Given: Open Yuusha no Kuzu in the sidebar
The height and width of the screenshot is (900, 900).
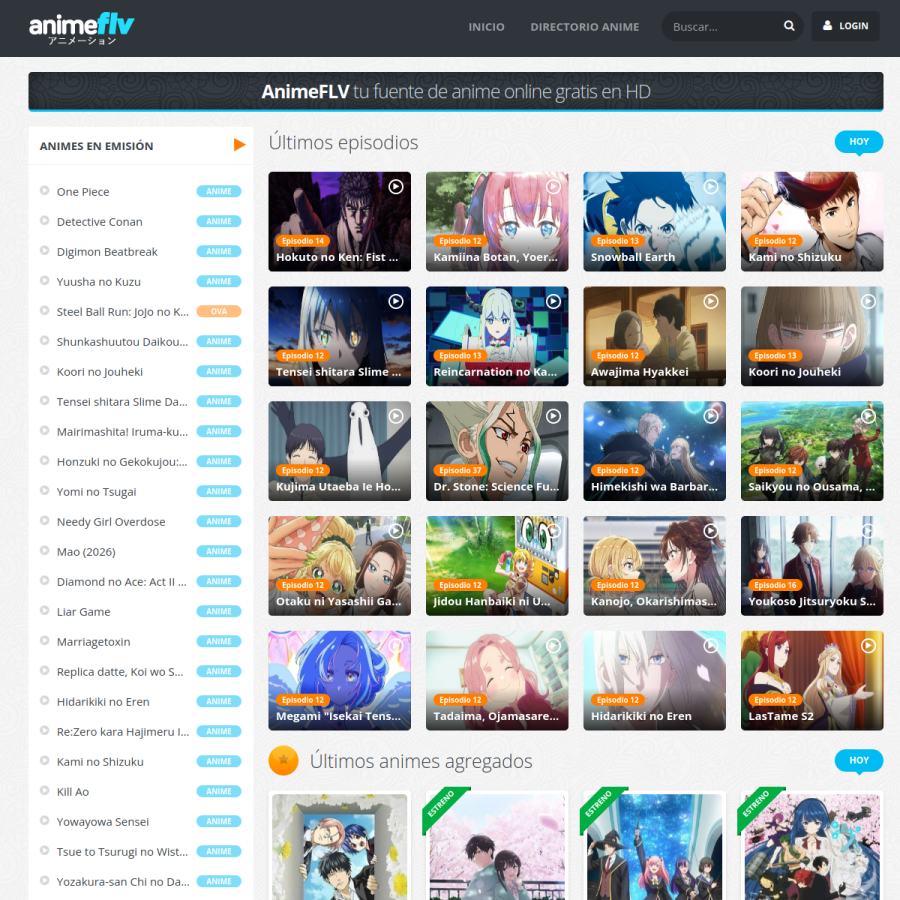Looking at the screenshot, I should pos(99,282).
